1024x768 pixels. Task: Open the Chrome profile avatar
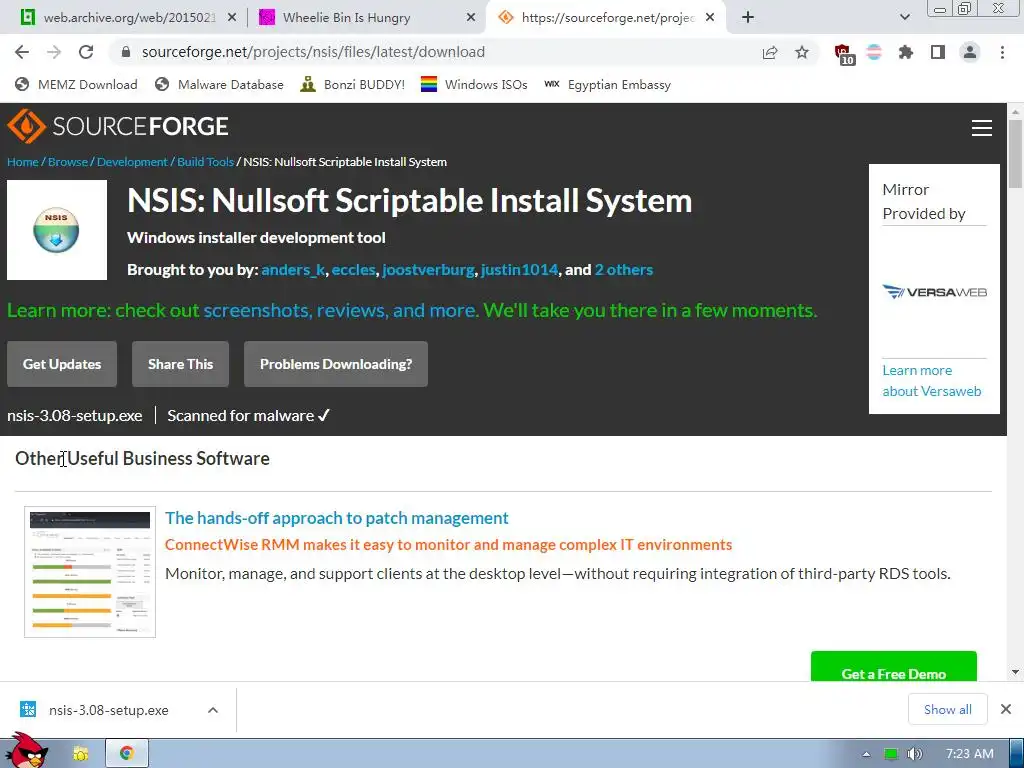coord(970,52)
